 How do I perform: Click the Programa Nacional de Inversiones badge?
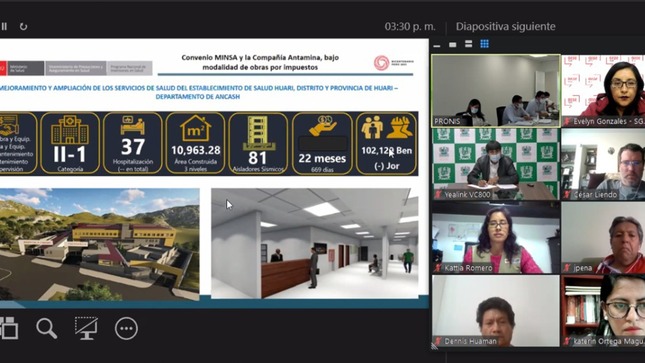130,68
